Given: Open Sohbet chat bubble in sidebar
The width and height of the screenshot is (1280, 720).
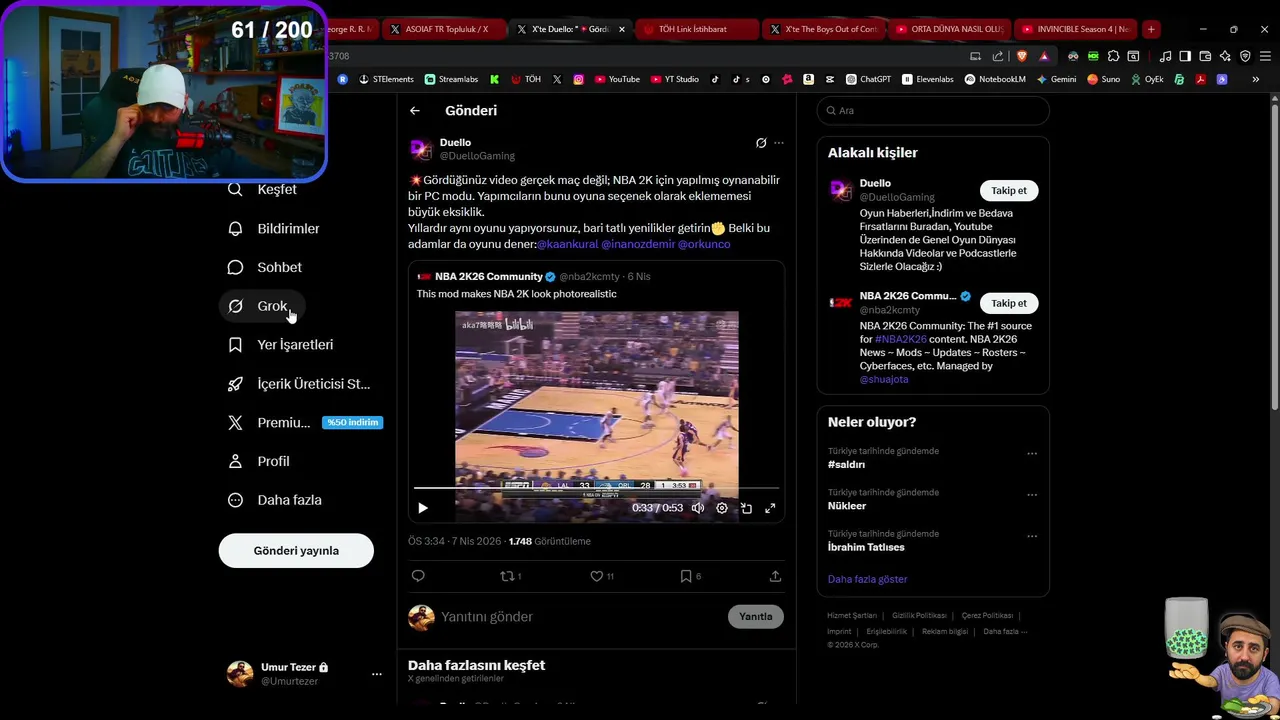Looking at the screenshot, I should [235, 267].
